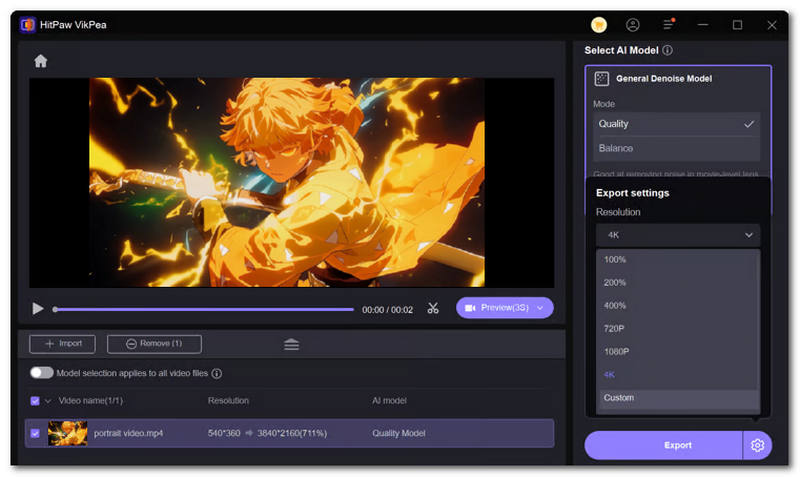Play the video preview
800x477 pixels.
pyautogui.click(x=38, y=309)
